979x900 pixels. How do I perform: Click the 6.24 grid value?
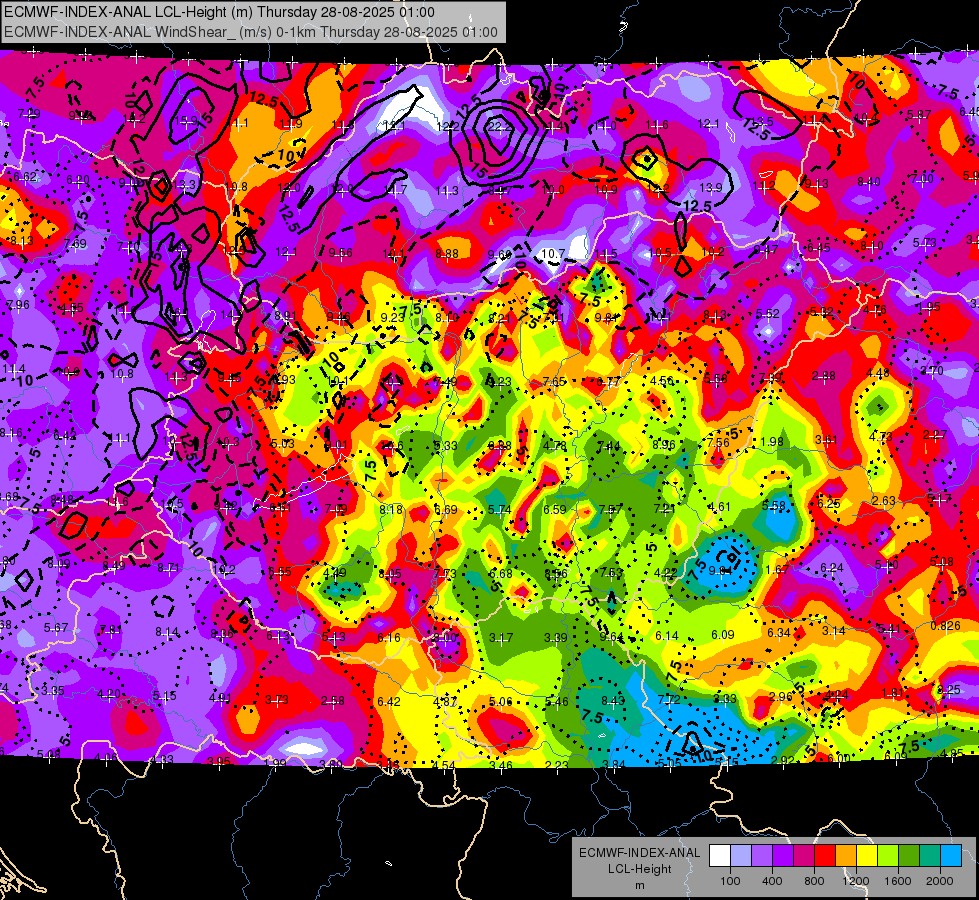(832, 568)
